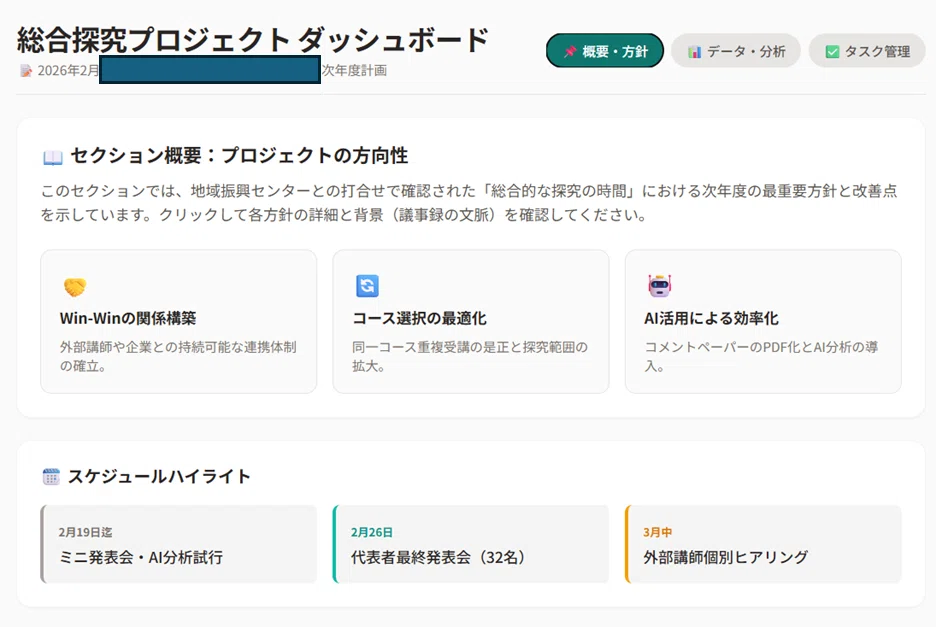936x627 pixels.
Task: Click the スケジュールハイライト heading
Action: tap(159, 477)
